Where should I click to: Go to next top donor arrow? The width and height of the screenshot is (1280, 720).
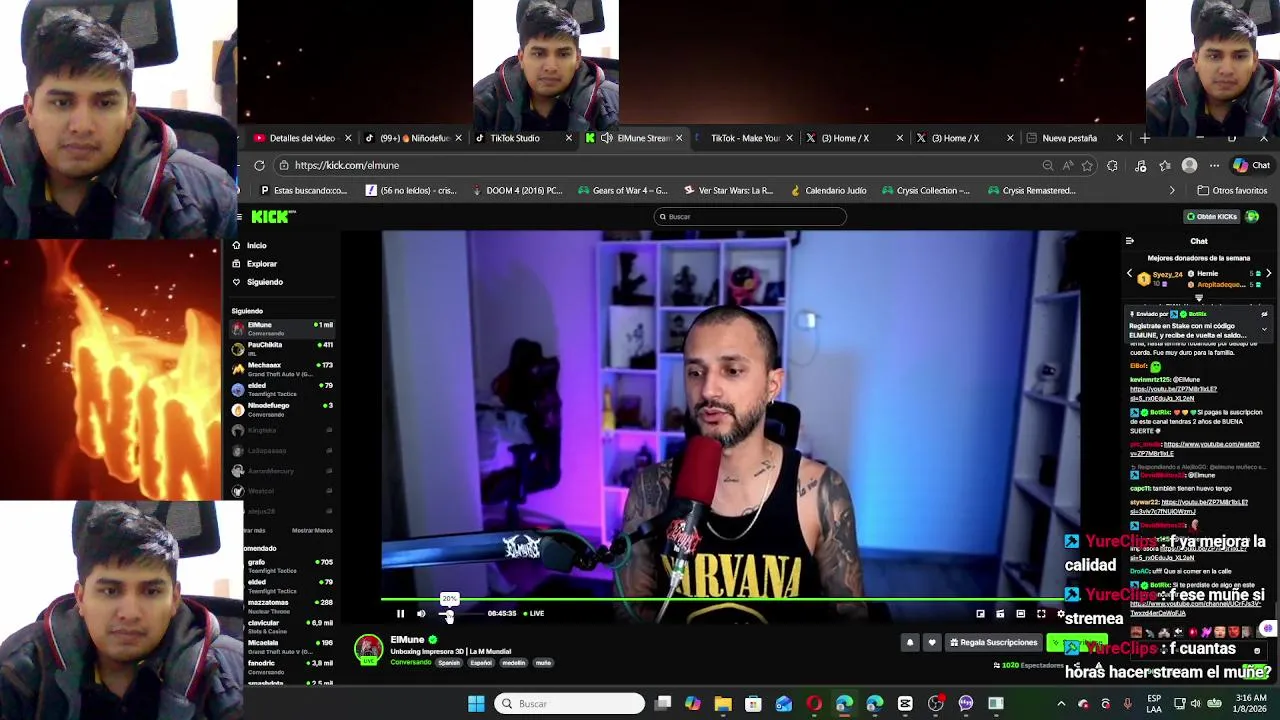[x=1268, y=273]
